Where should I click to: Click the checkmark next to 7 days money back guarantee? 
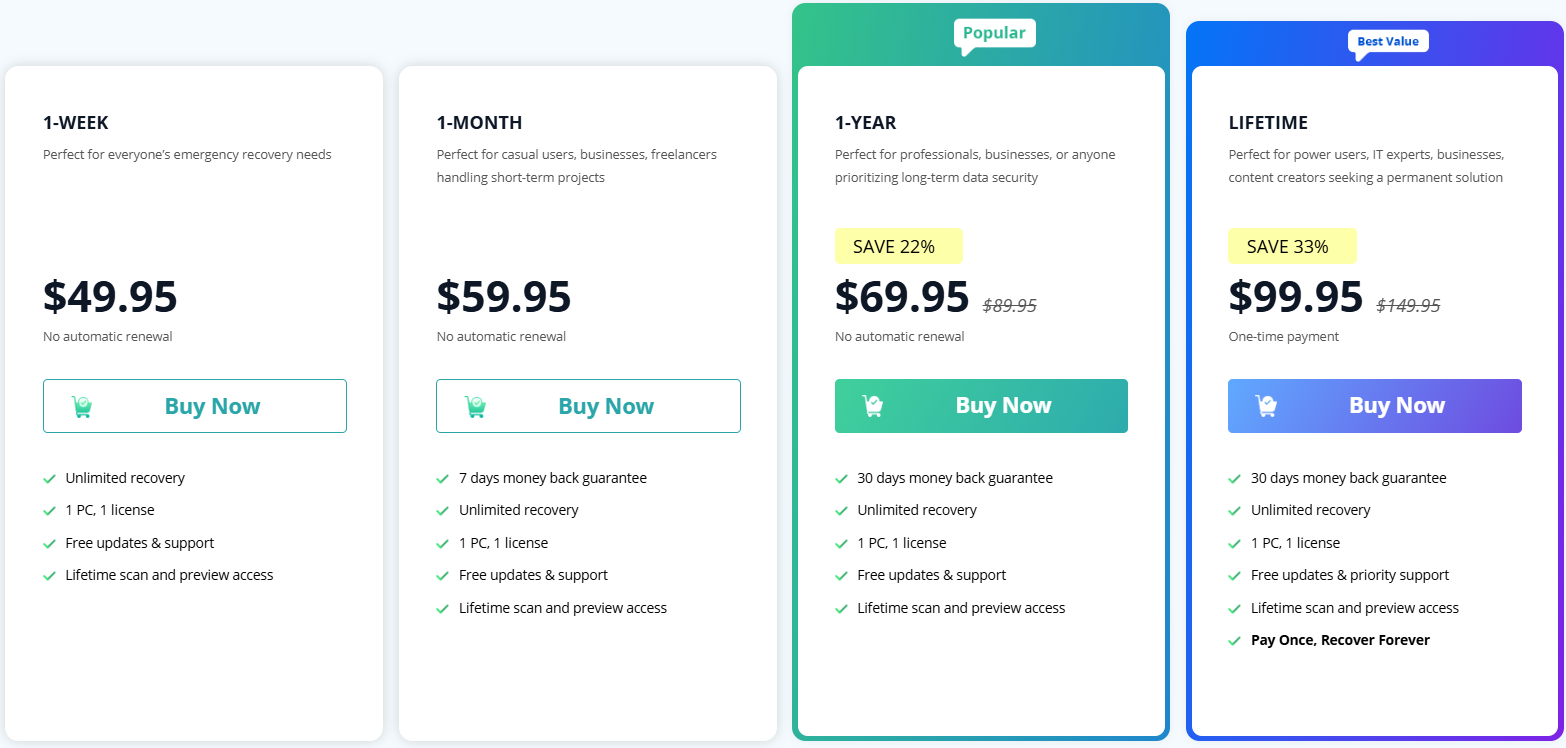(x=443, y=479)
